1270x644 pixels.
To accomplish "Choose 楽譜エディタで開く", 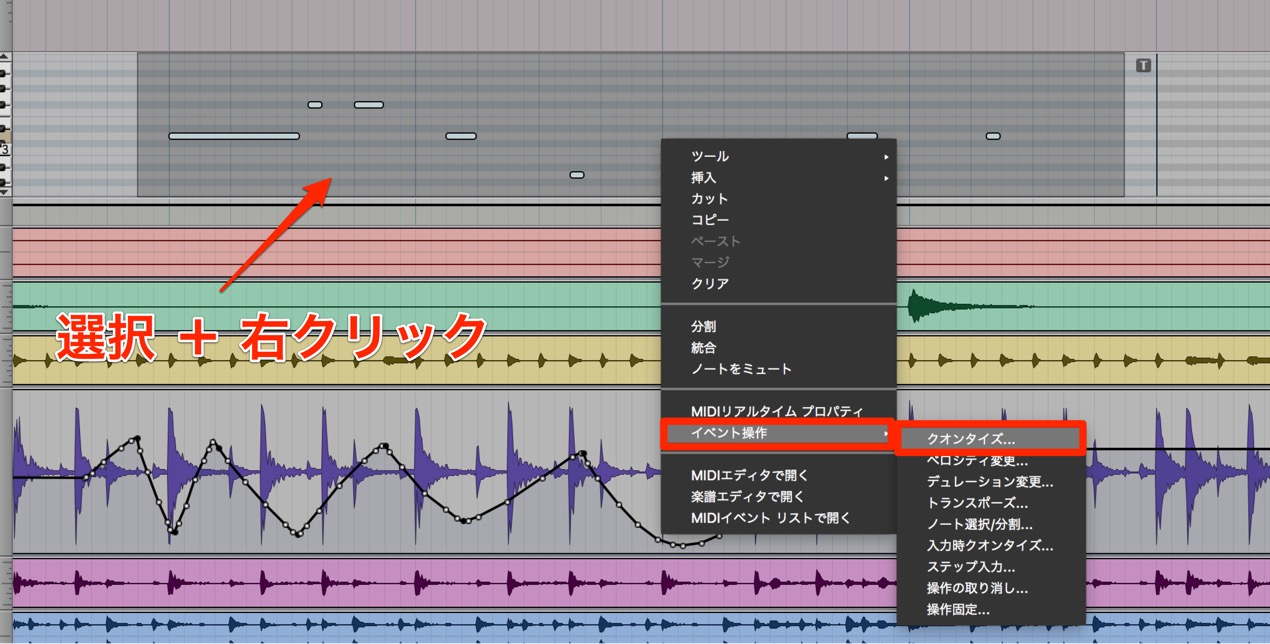I will coord(778,496).
